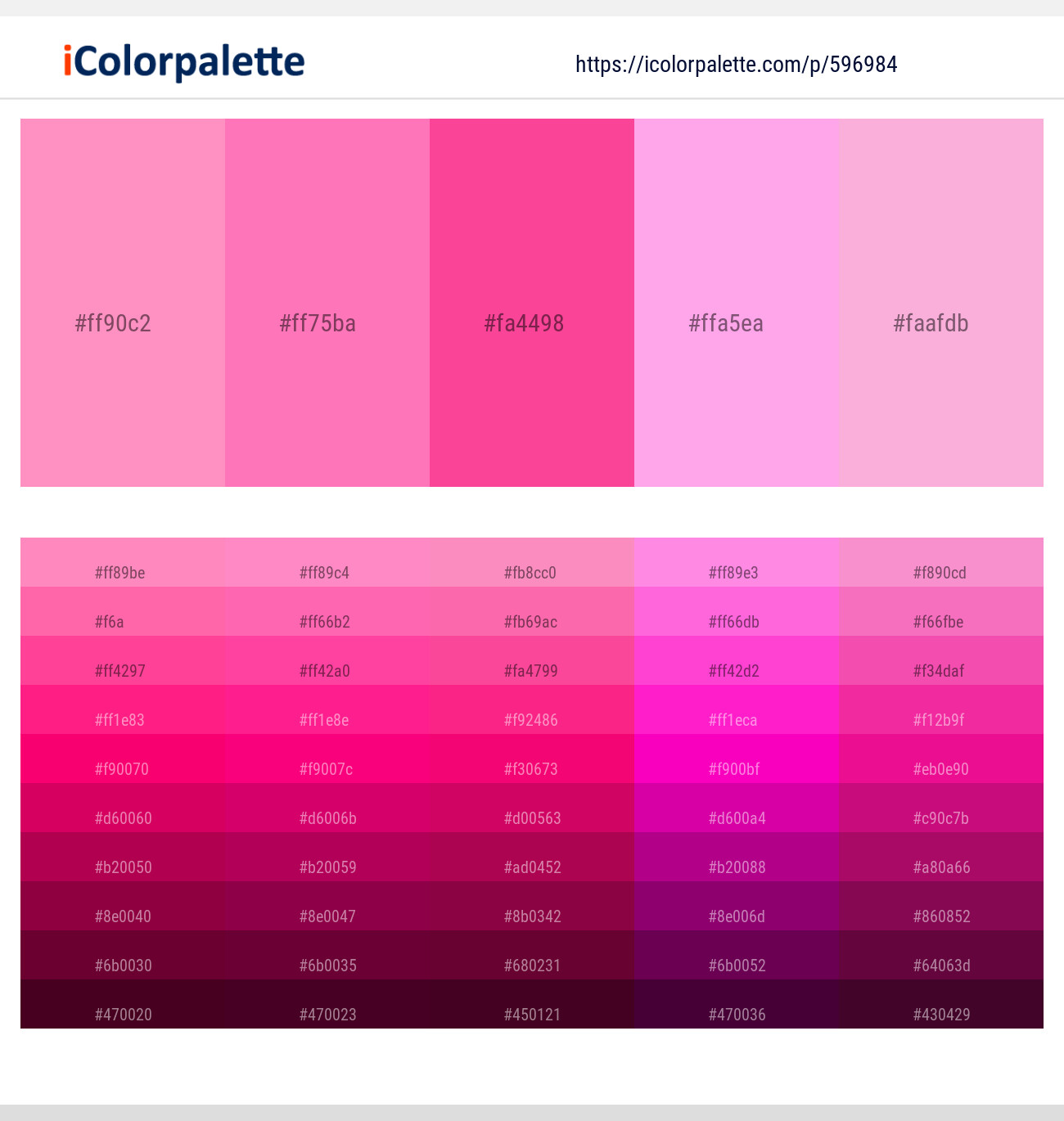Click the #470020 dark shade cell
Image resolution: width=1064 pixels, height=1121 pixels.
(123, 1004)
